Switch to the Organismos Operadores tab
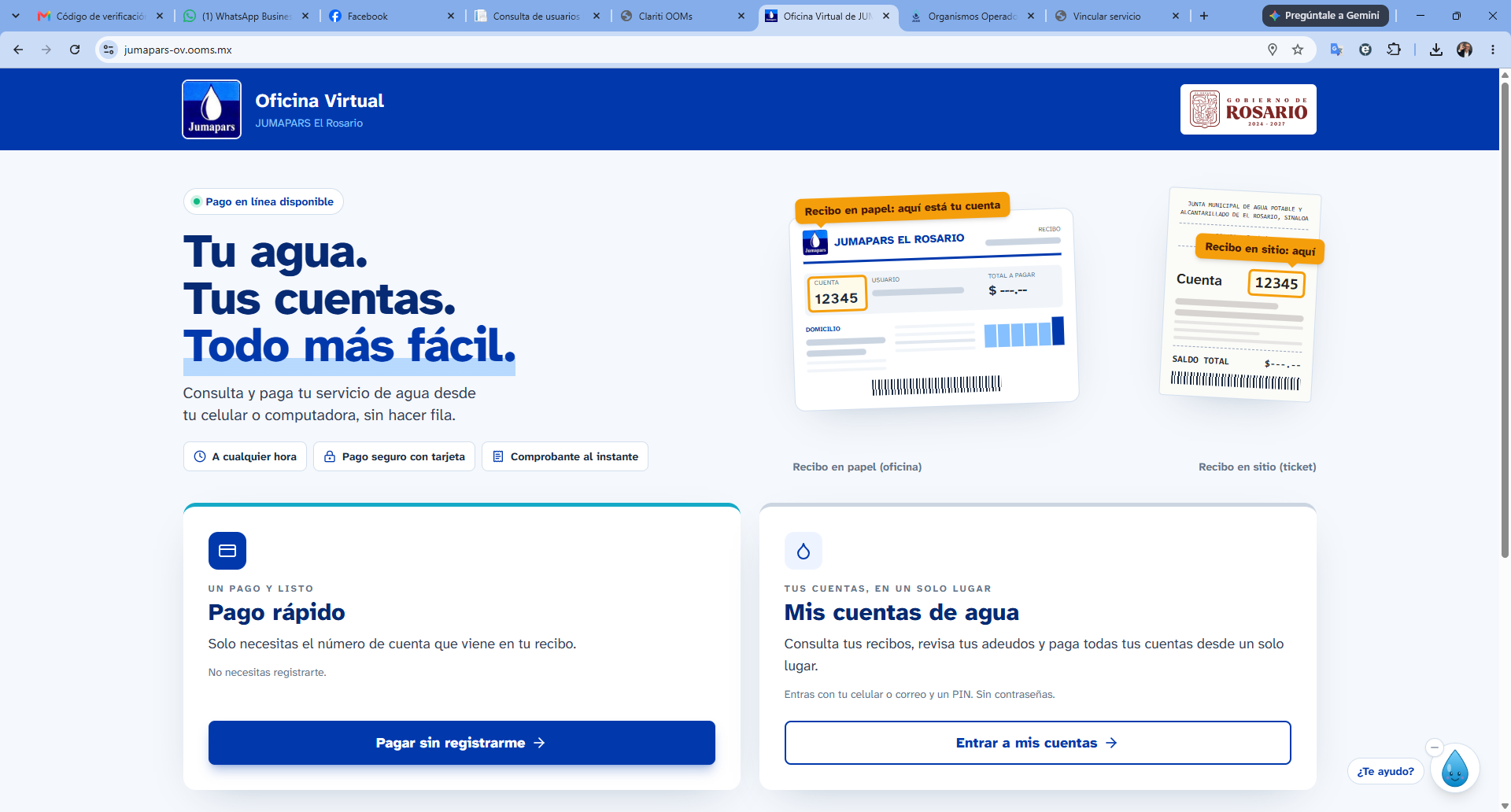Viewport: 1511px width, 812px height. click(x=972, y=16)
